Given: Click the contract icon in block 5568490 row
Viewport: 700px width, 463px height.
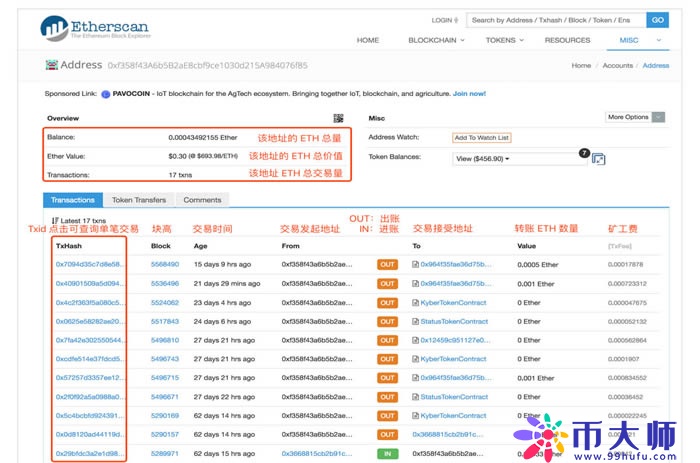Looking at the screenshot, I should (x=415, y=264).
